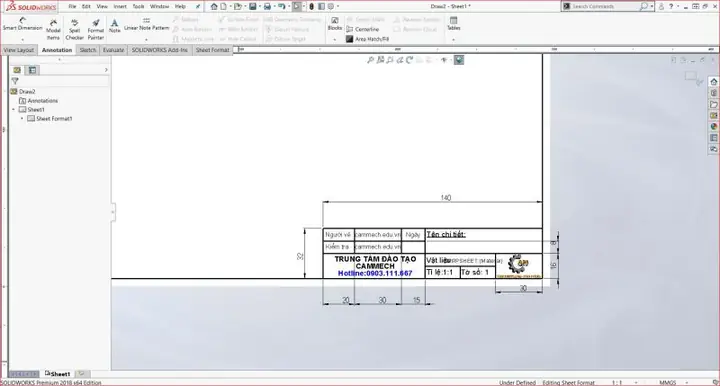The height and width of the screenshot is (386, 720).
Task: Expand the Sheet Format1 tree node
Action: point(22,118)
